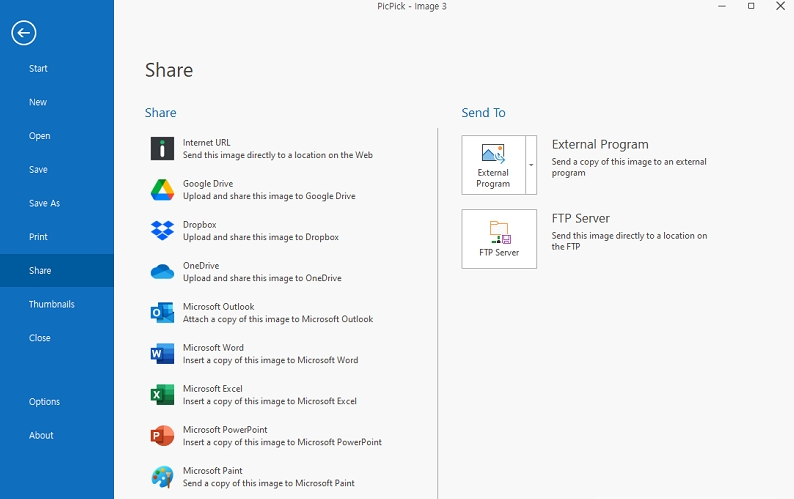The width and height of the screenshot is (794, 499).
Task: Click the External Program button
Action: click(493, 165)
